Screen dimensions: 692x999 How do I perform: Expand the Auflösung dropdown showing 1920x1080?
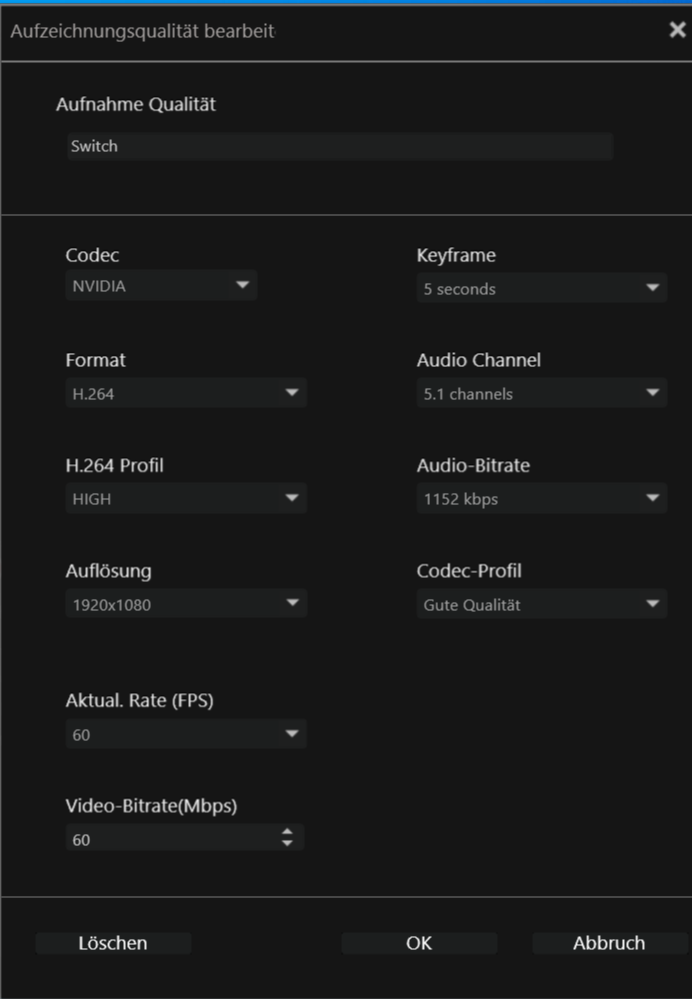tap(185, 604)
